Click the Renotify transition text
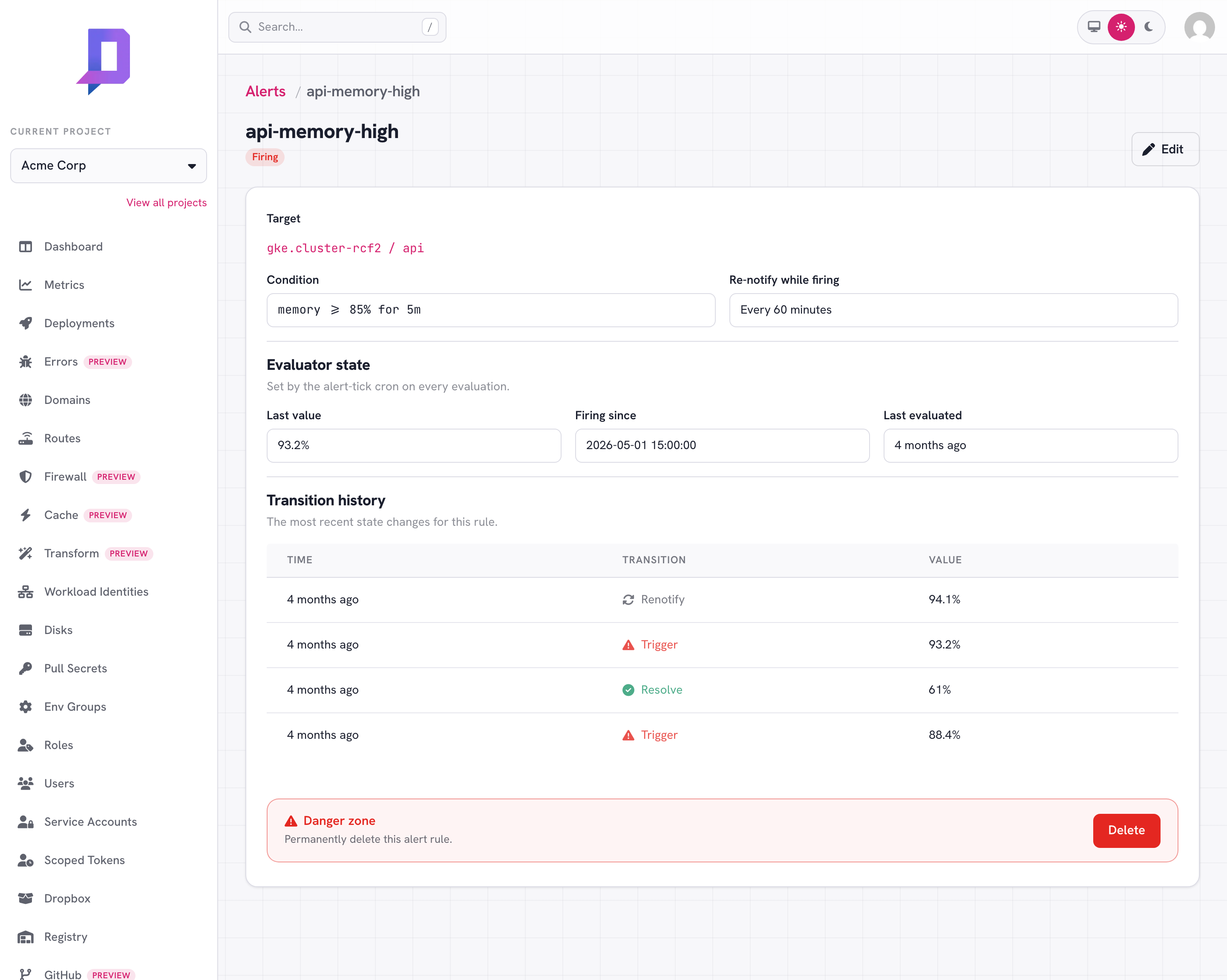The height and width of the screenshot is (980, 1227). tap(662, 599)
